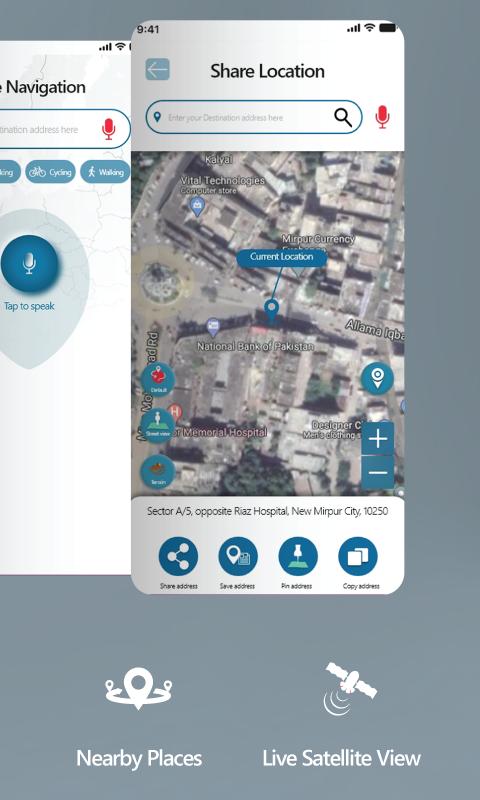Tap red microphone on Navigation screen
This screenshot has height=800, width=480.
[108, 129]
